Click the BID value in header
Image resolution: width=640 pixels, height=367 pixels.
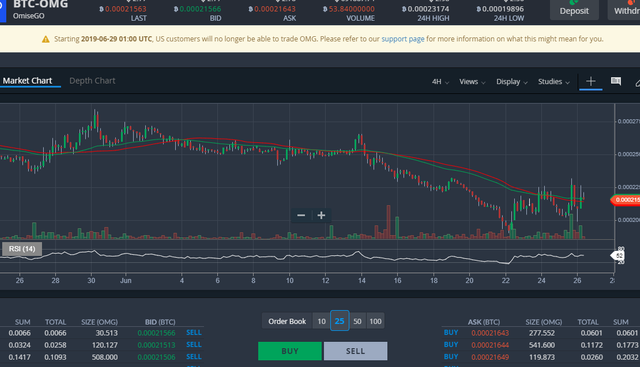coord(200,9)
